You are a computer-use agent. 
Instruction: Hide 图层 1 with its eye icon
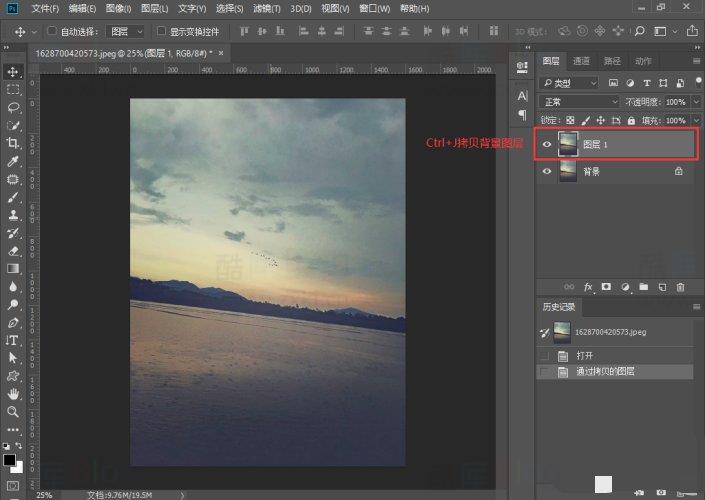[x=546, y=144]
